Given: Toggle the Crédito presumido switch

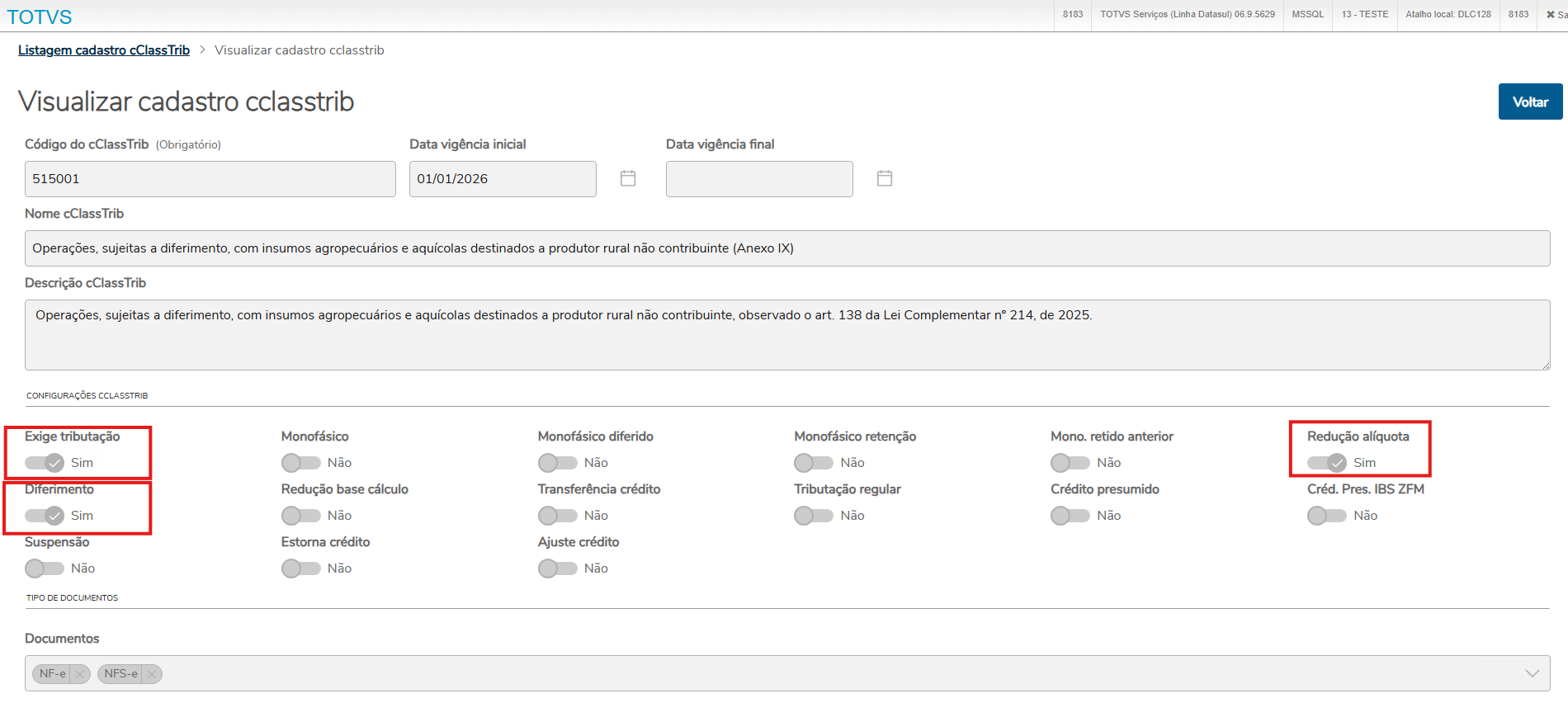Looking at the screenshot, I should pos(1070,516).
